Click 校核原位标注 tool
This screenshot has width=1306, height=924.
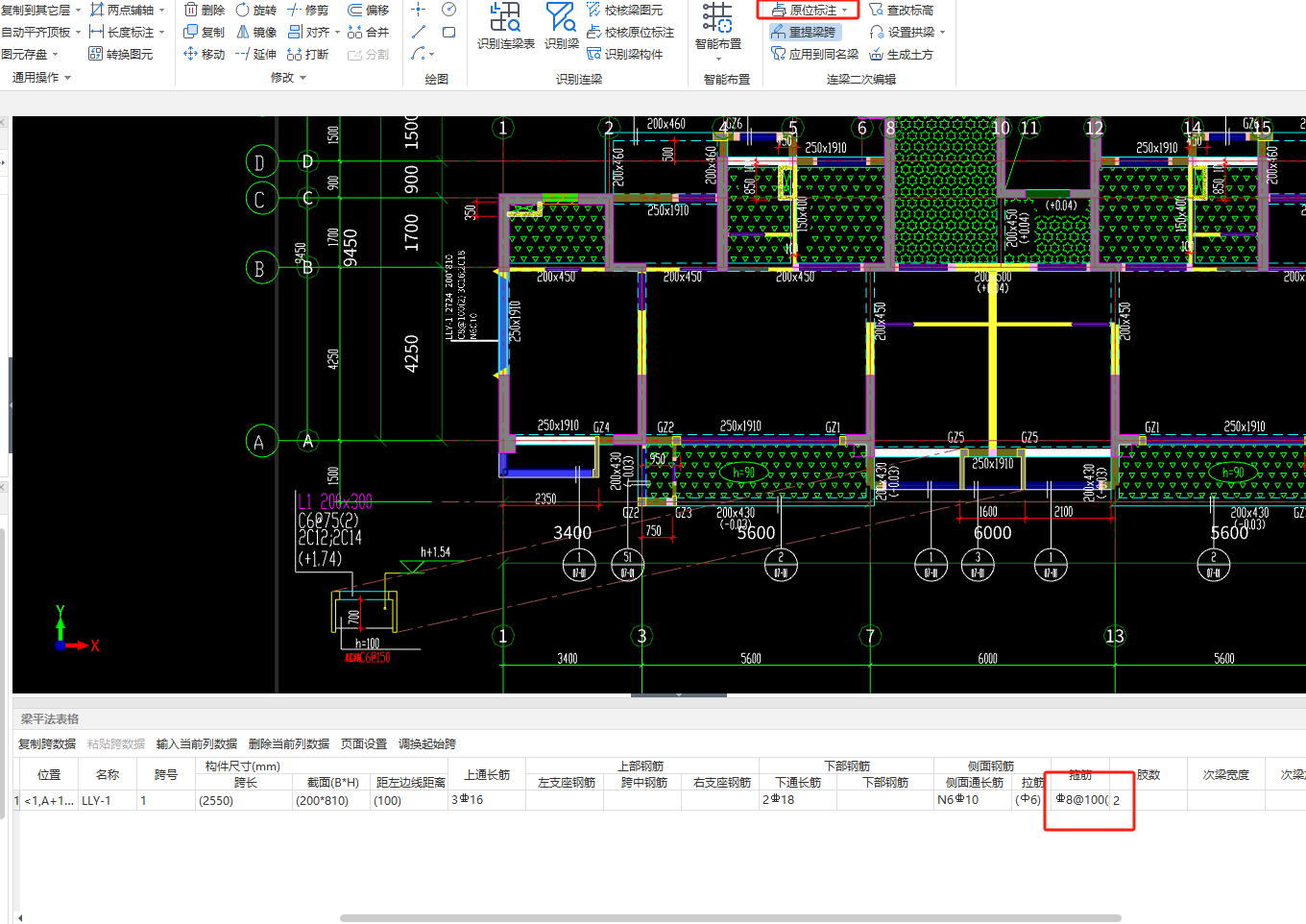630,32
